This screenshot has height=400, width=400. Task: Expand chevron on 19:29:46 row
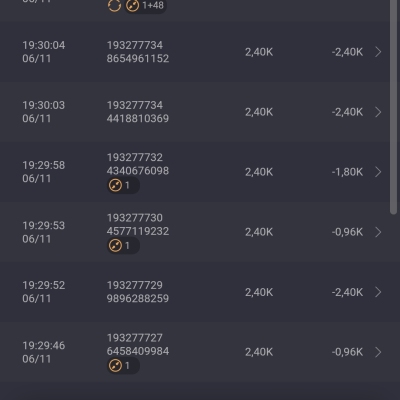tap(378, 352)
